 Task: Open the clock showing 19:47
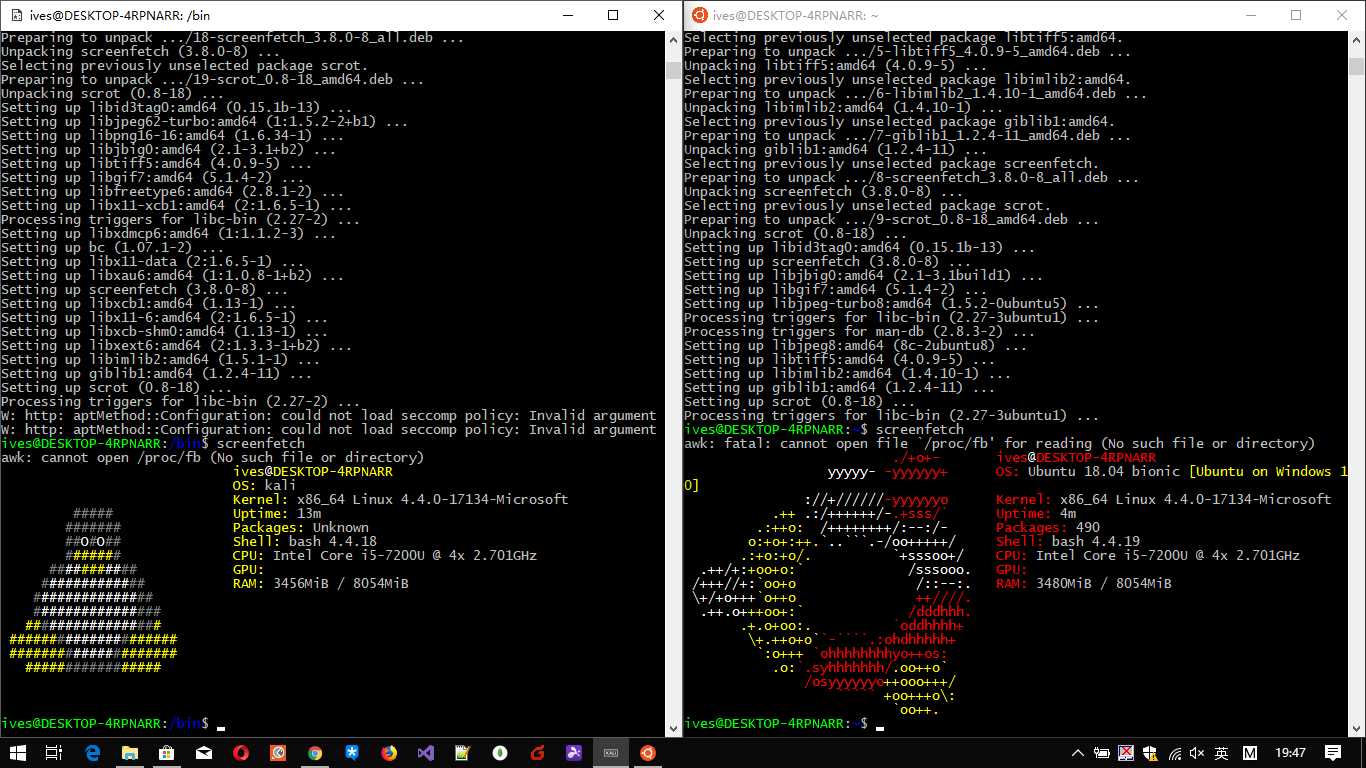click(x=1291, y=752)
